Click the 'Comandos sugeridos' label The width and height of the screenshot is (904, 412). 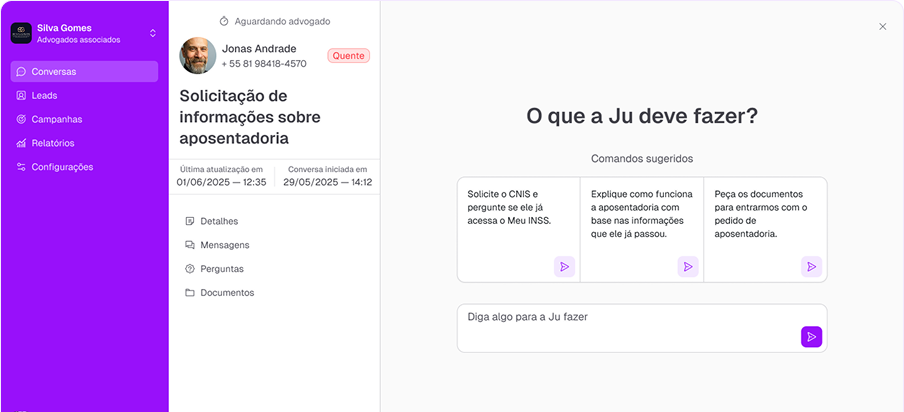coord(642,158)
